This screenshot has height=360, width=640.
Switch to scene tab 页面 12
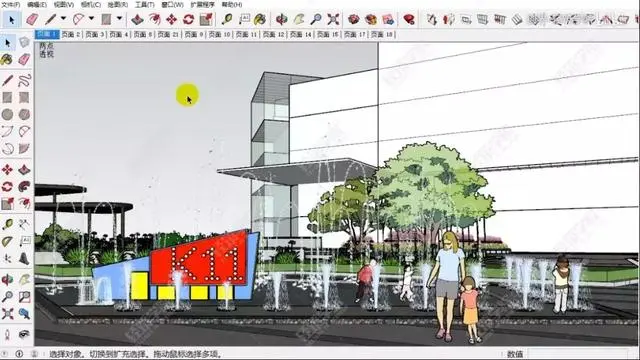[273, 35]
